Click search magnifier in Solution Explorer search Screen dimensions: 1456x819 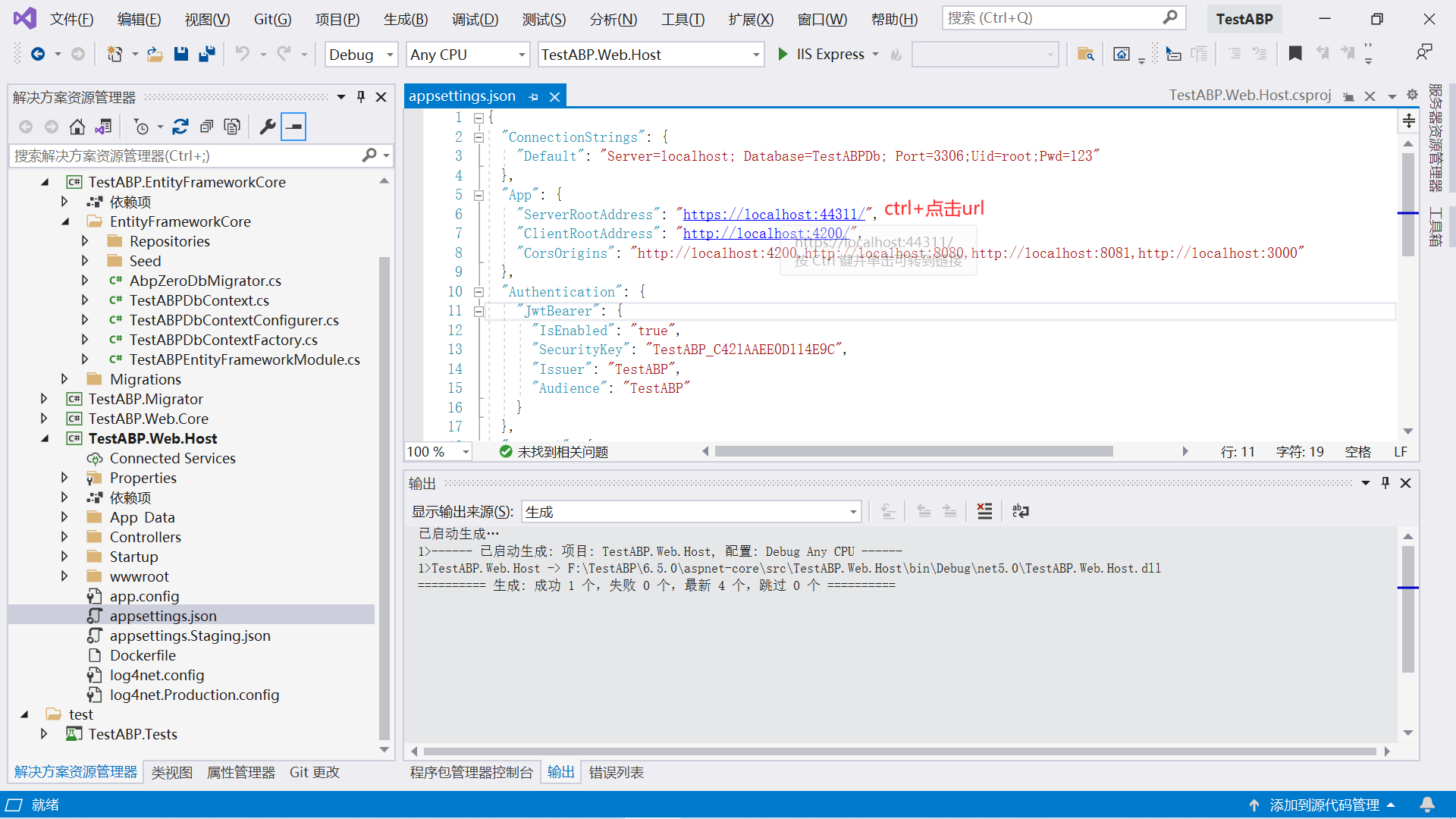tap(369, 155)
